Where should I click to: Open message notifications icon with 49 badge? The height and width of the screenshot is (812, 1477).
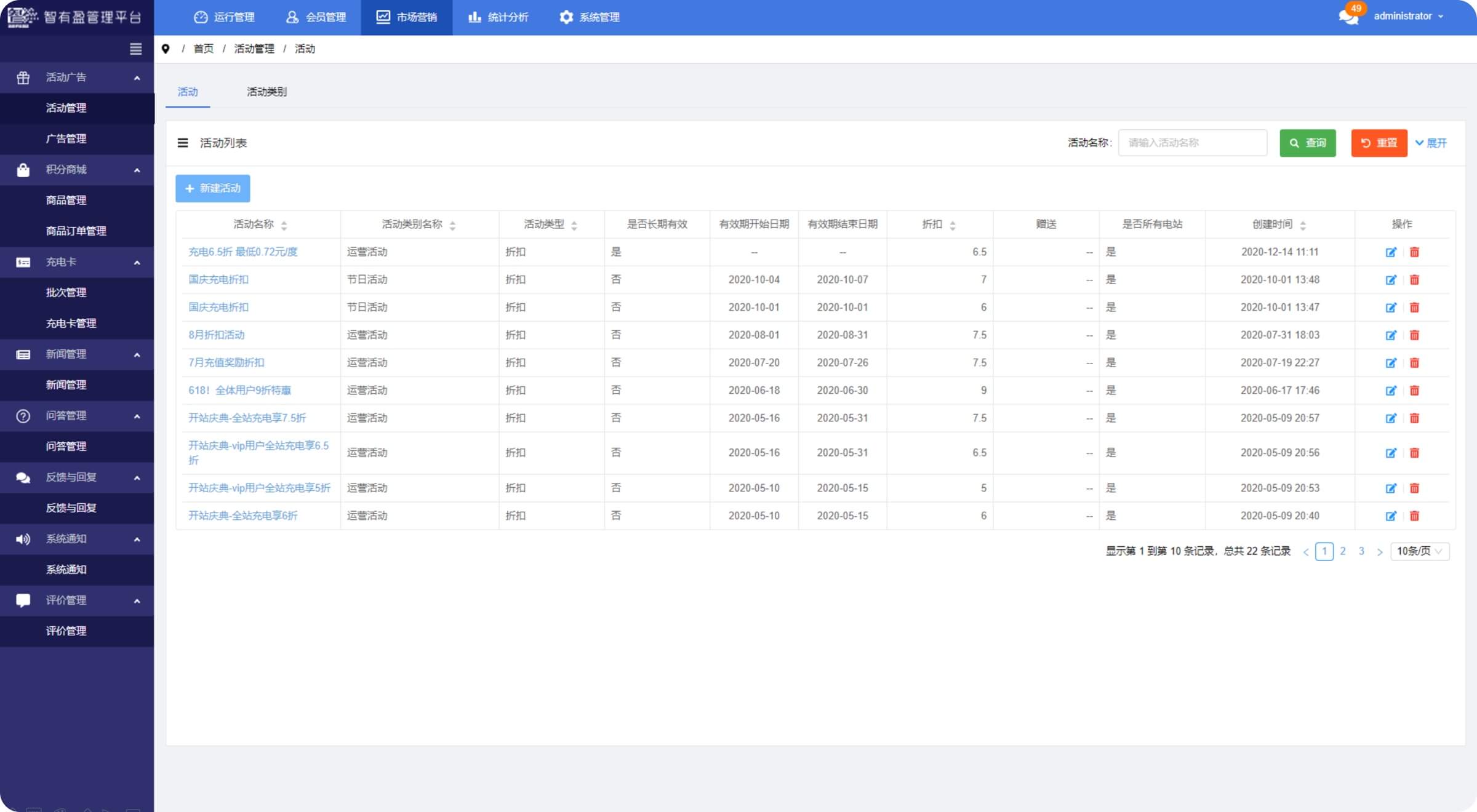coord(1348,17)
